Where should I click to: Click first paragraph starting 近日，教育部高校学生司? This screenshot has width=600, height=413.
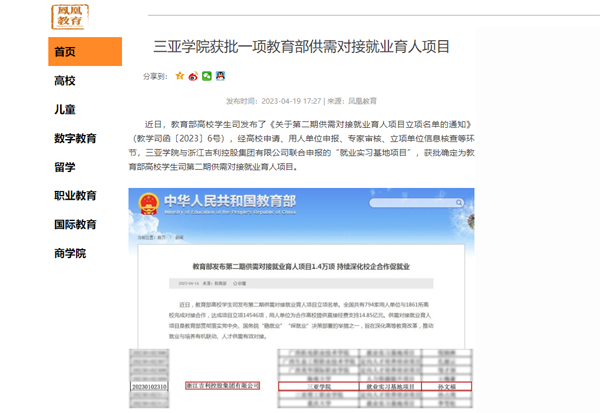click(x=302, y=145)
